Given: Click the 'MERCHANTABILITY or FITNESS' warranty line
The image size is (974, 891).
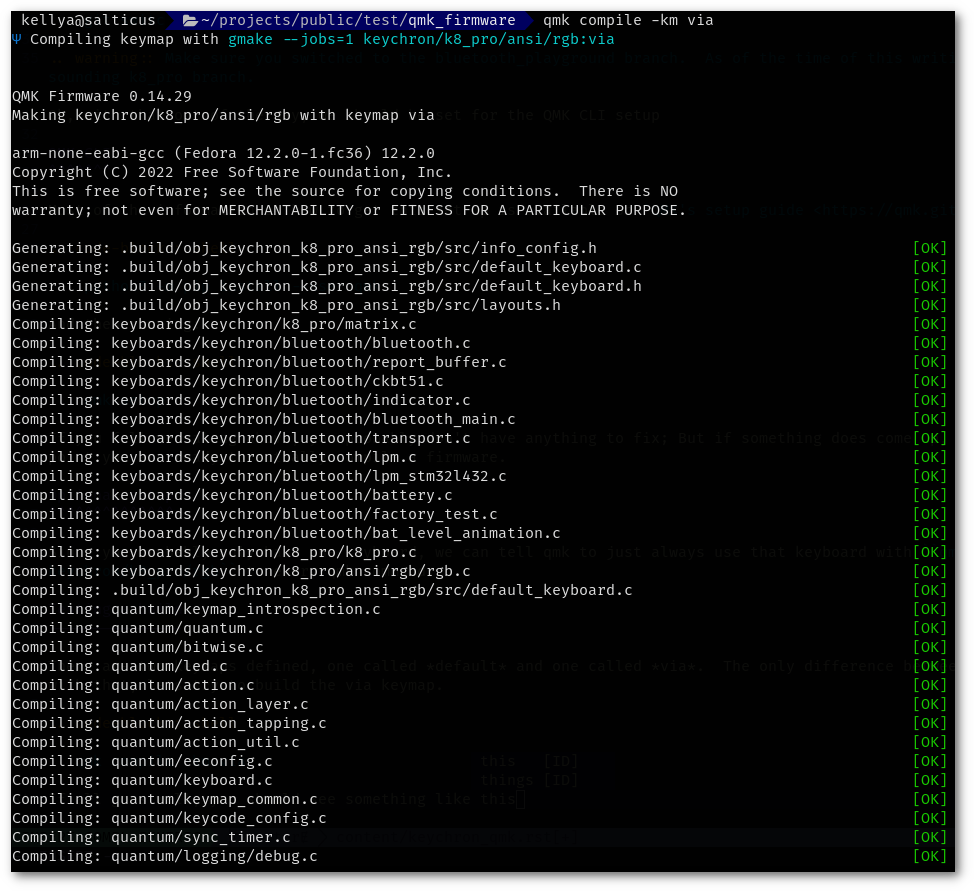Looking at the screenshot, I should tap(349, 210).
